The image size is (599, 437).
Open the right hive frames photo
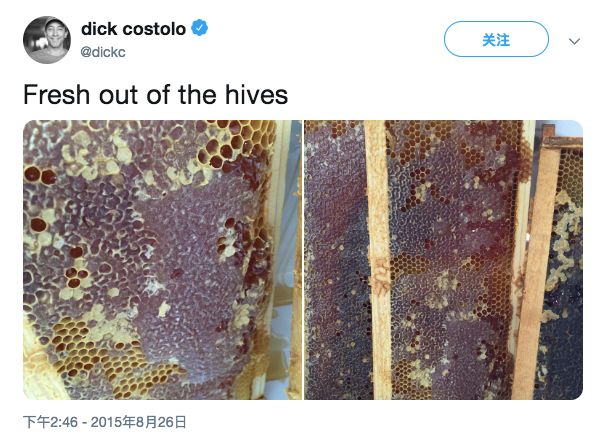click(x=444, y=260)
